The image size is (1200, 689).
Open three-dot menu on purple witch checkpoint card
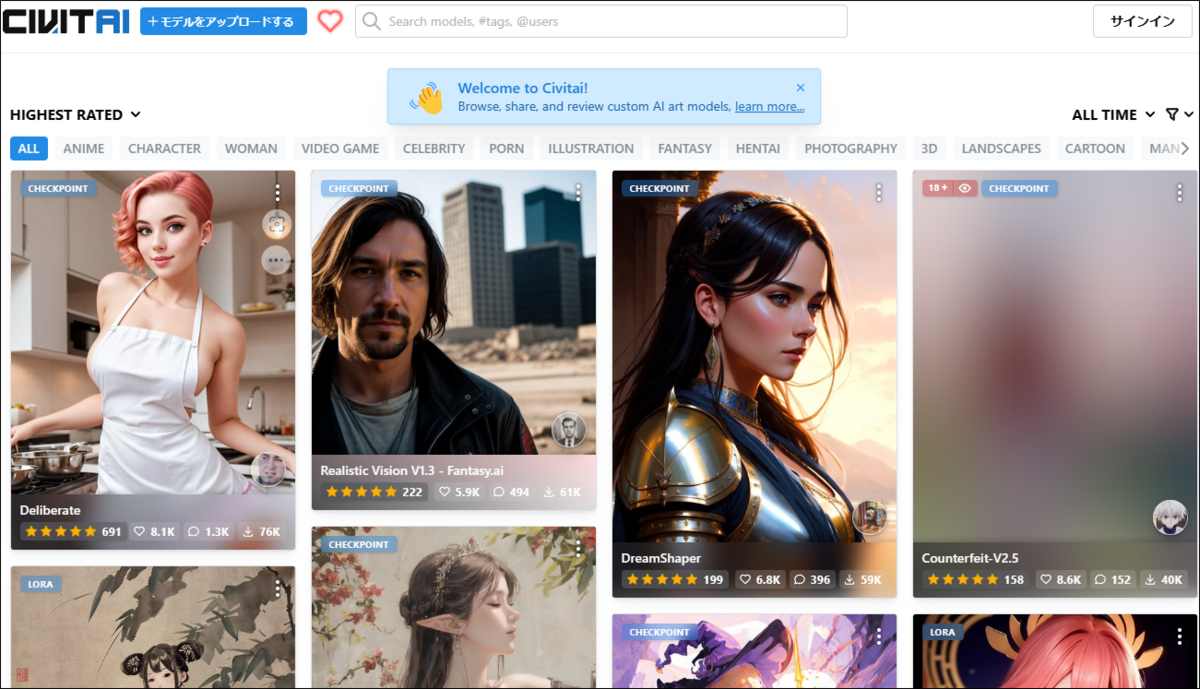[x=879, y=636]
